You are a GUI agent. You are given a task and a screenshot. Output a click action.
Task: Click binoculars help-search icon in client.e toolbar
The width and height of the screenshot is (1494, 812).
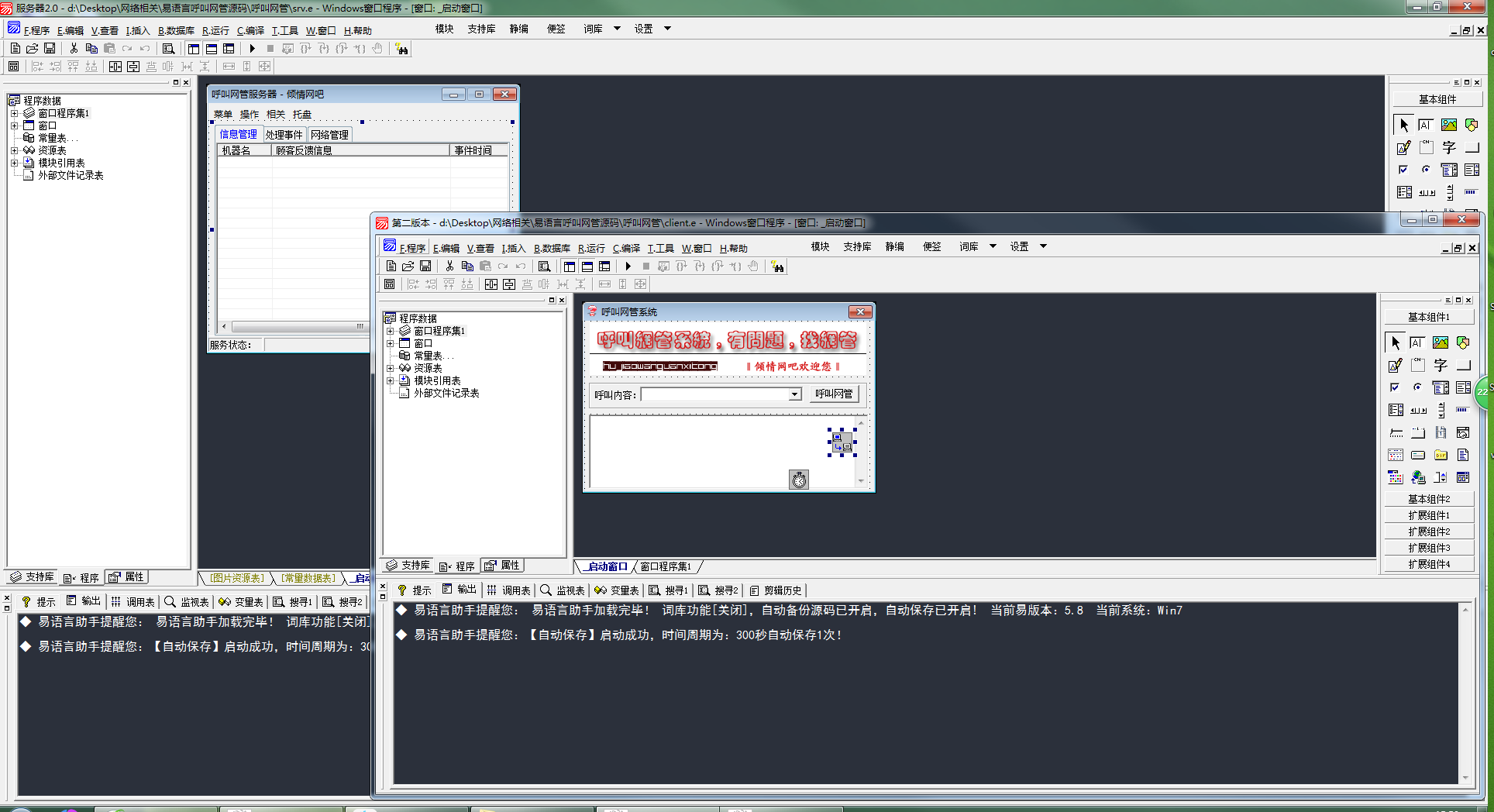778,267
